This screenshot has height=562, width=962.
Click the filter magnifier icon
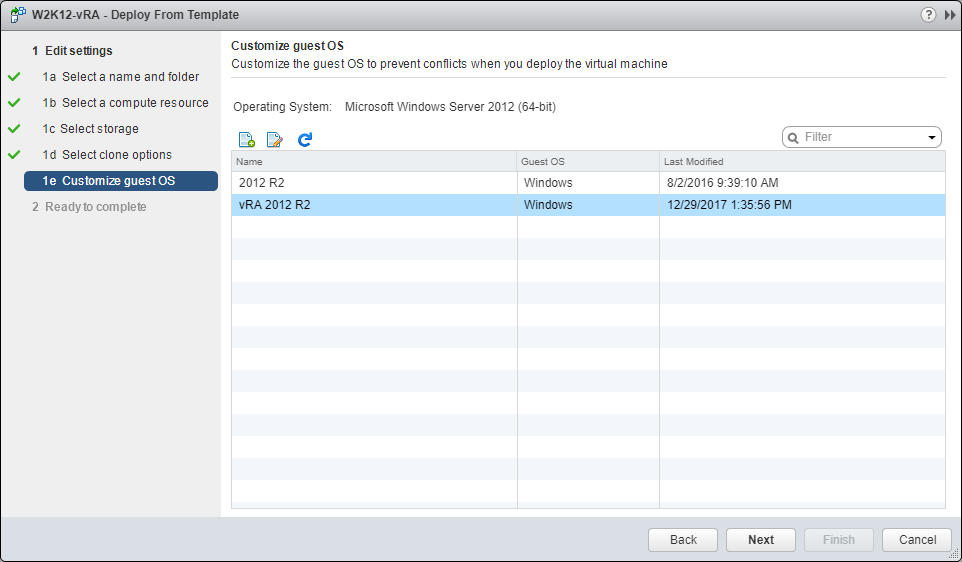tap(793, 137)
